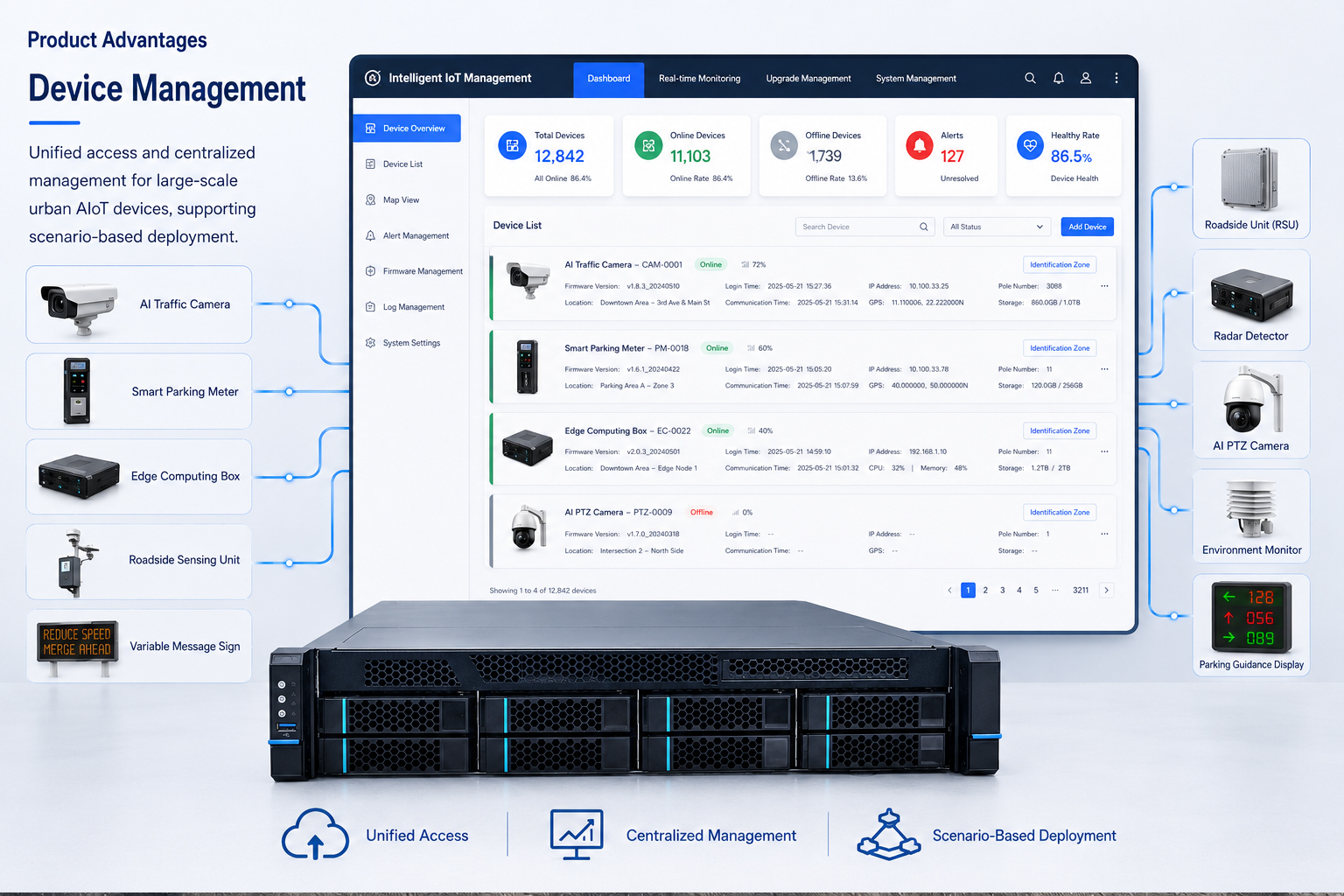Go to page 3 in pagination
Viewport: 1344px width, 896px height.
click(x=1003, y=590)
